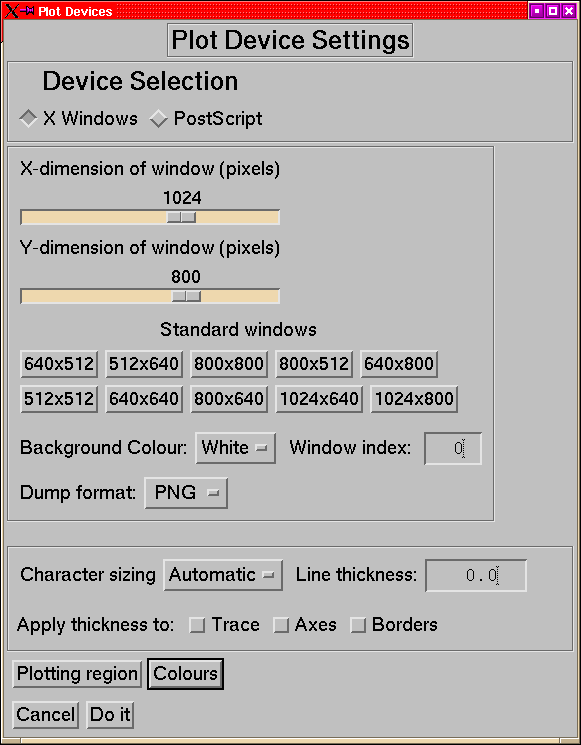Choose the 1024x800 standard window
Image resolution: width=581 pixels, height=745 pixels.
tap(414, 399)
